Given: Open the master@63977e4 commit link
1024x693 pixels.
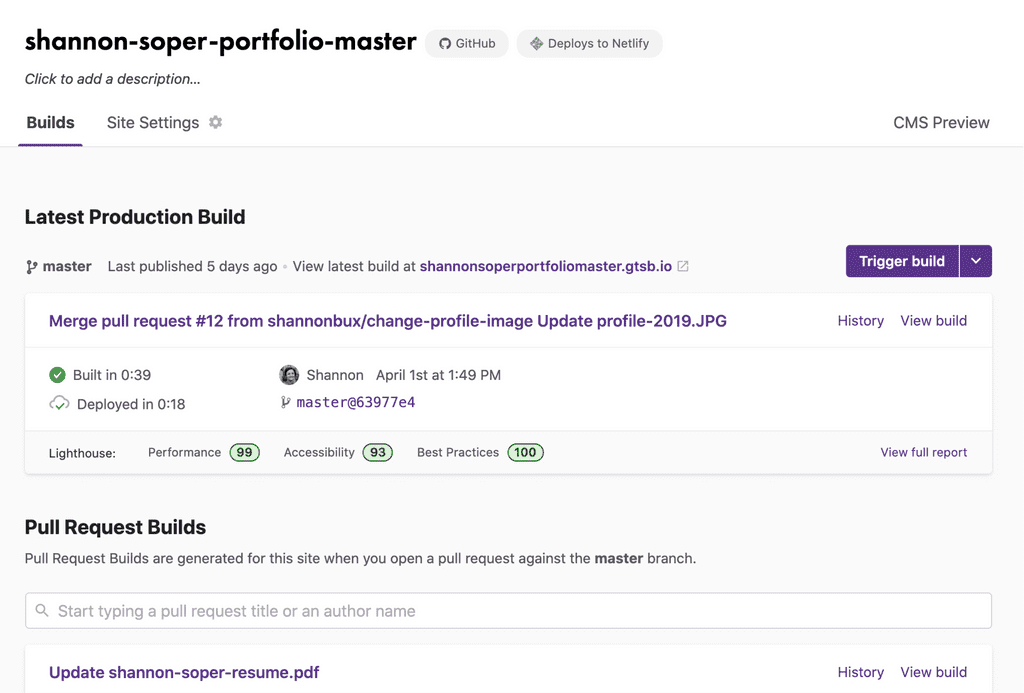Looking at the screenshot, I should pyautogui.click(x=355, y=402).
